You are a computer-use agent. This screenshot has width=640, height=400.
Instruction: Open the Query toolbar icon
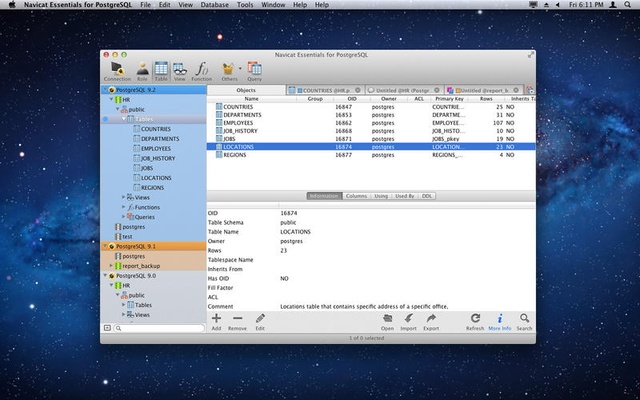pos(254,71)
